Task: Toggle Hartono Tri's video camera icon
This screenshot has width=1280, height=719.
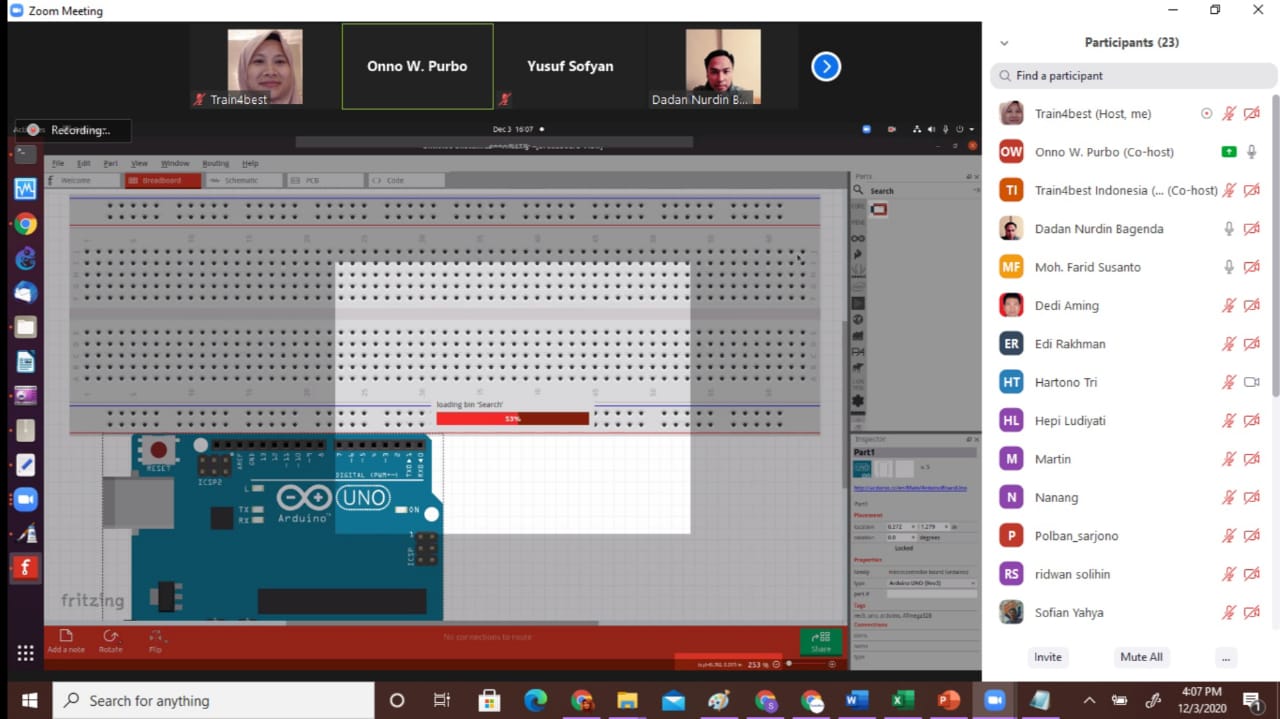Action: click(x=1251, y=382)
